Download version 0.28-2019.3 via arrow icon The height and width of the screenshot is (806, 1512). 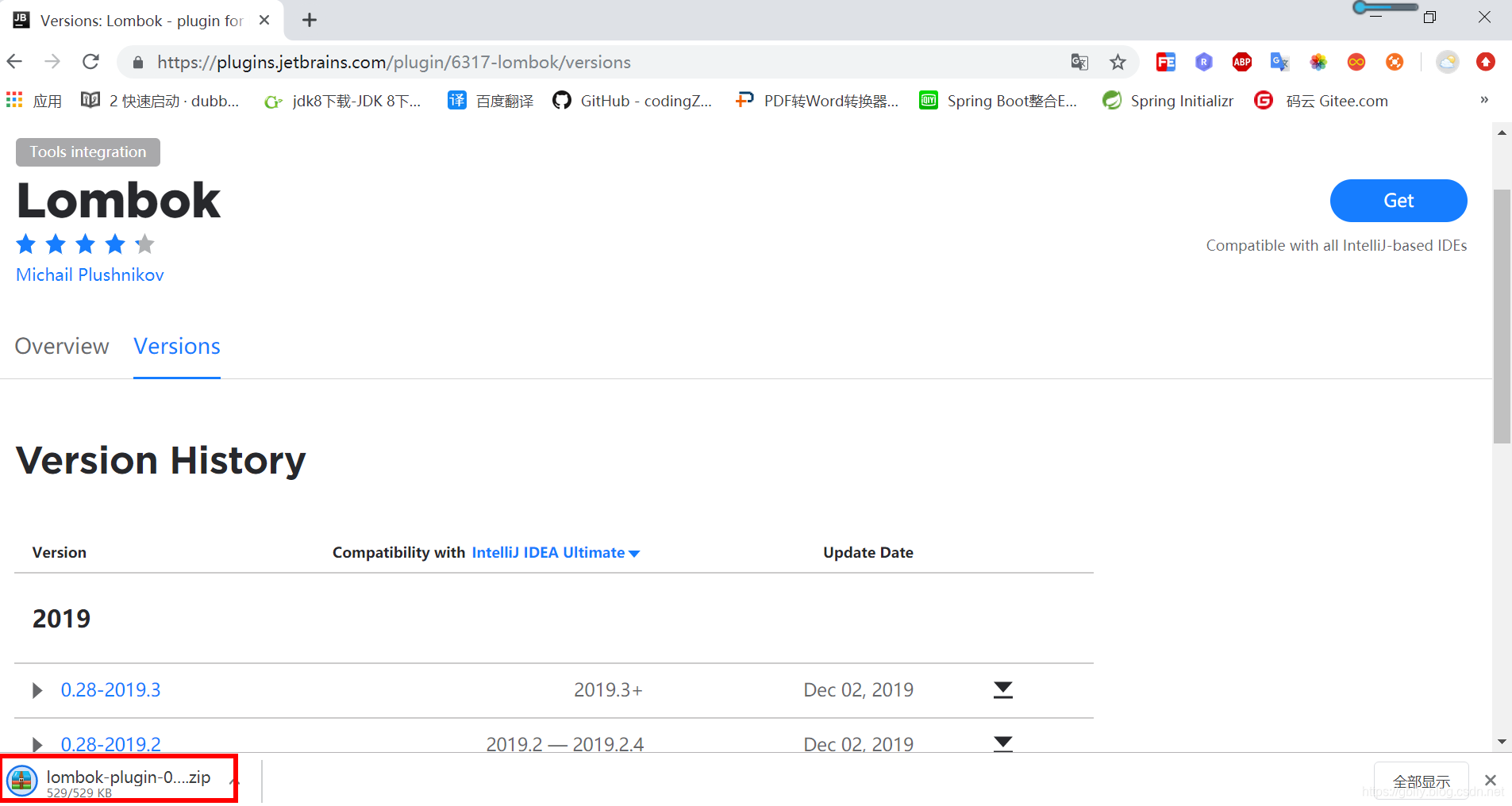tap(1003, 690)
